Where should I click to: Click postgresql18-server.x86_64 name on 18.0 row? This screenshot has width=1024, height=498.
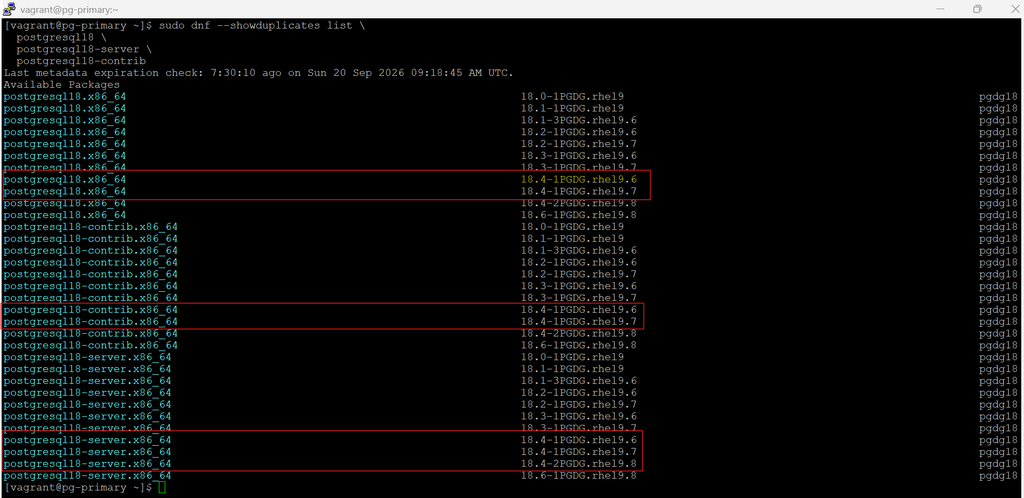[88, 357]
